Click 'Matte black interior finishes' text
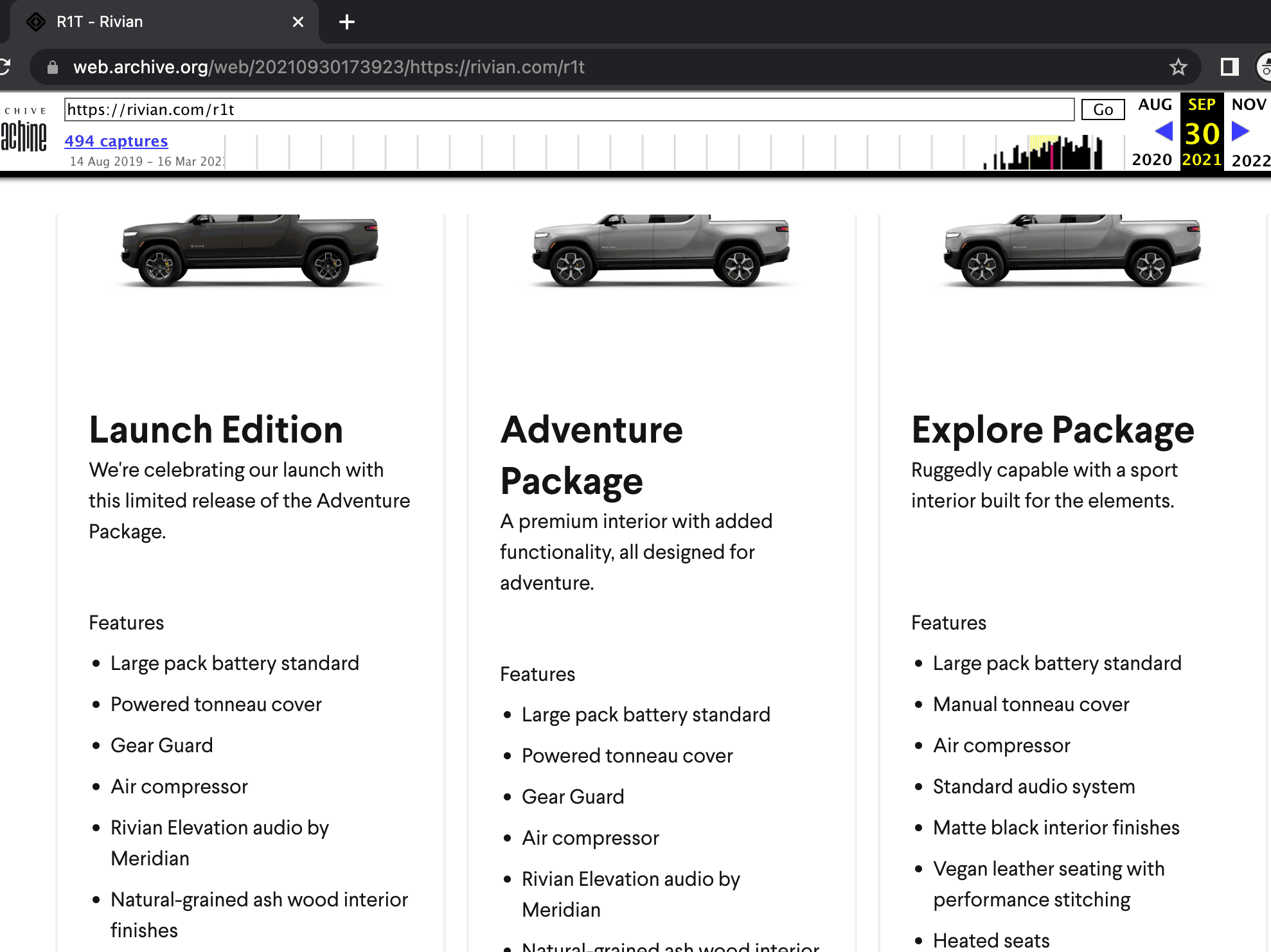The height and width of the screenshot is (952, 1271). tap(1056, 827)
